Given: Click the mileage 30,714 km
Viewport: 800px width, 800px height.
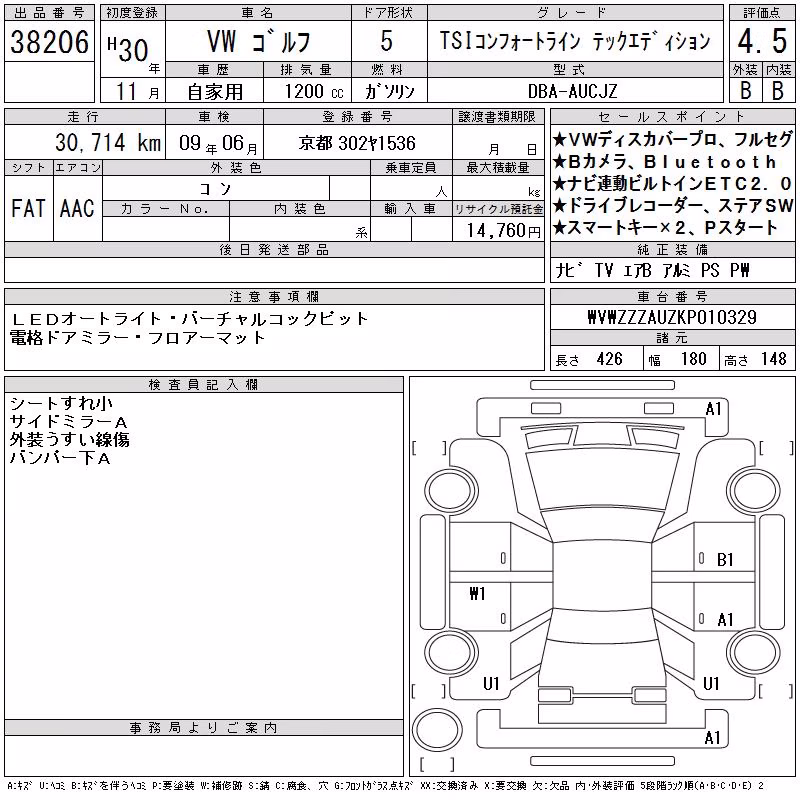Looking at the screenshot, I should pos(108,142).
